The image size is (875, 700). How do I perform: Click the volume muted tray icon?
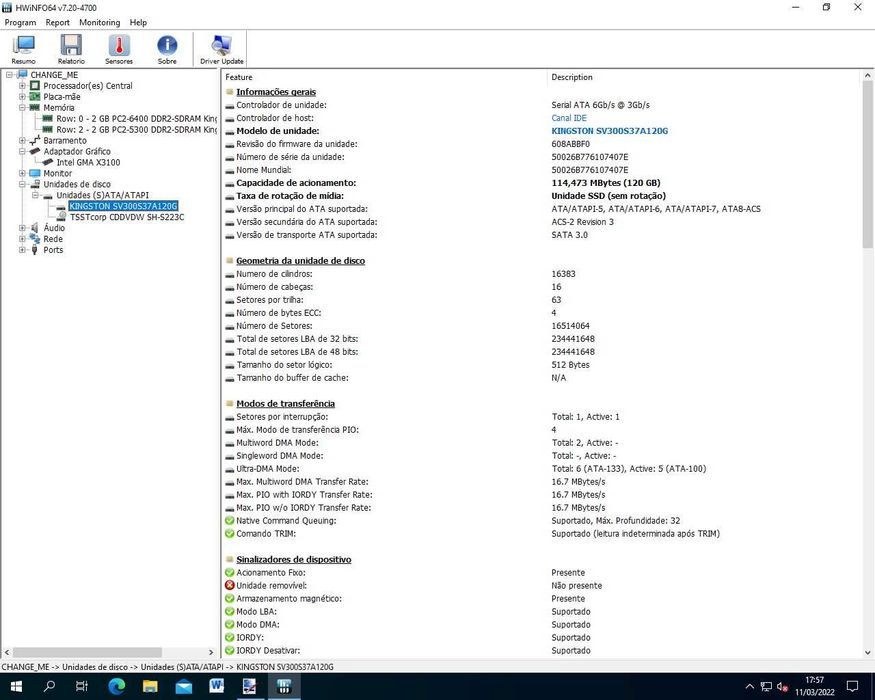tap(782, 687)
